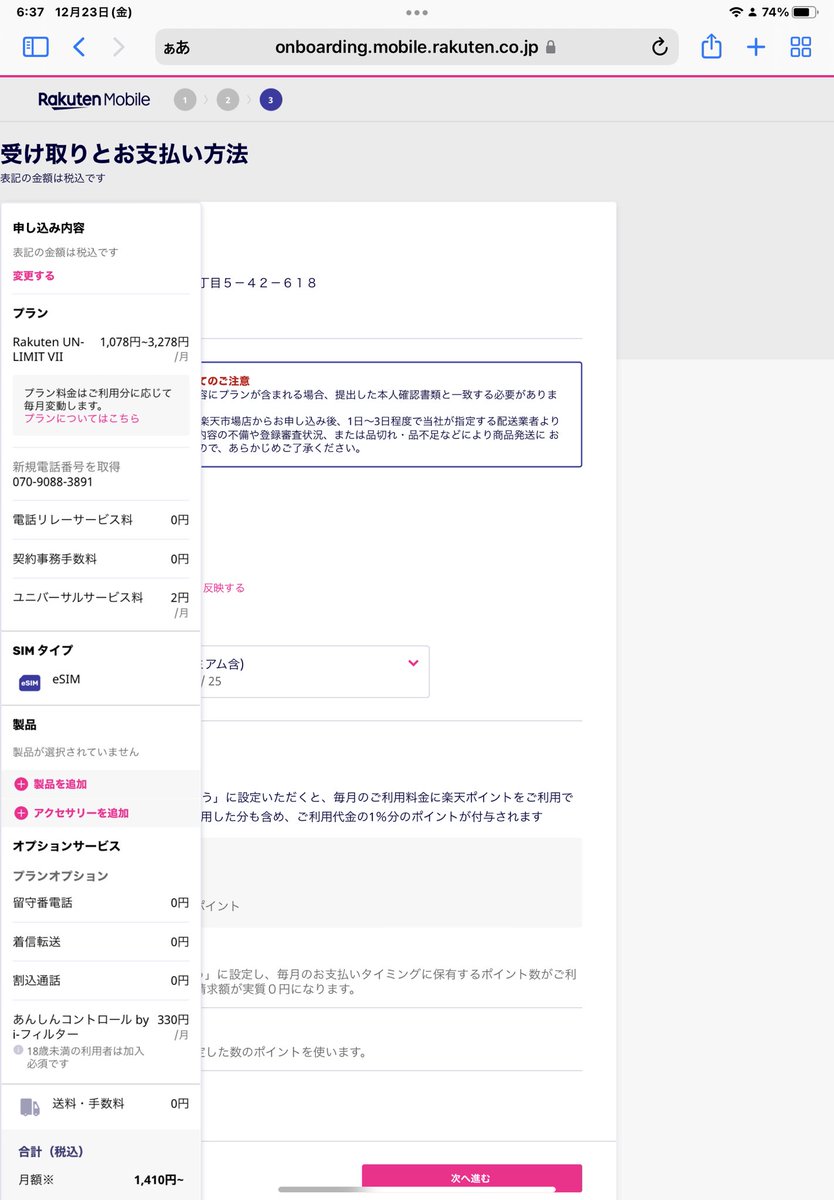This screenshot has width=834, height=1200.
Task: Click the 月額 total 1,410円~
Action: pyautogui.click(x=159, y=1180)
